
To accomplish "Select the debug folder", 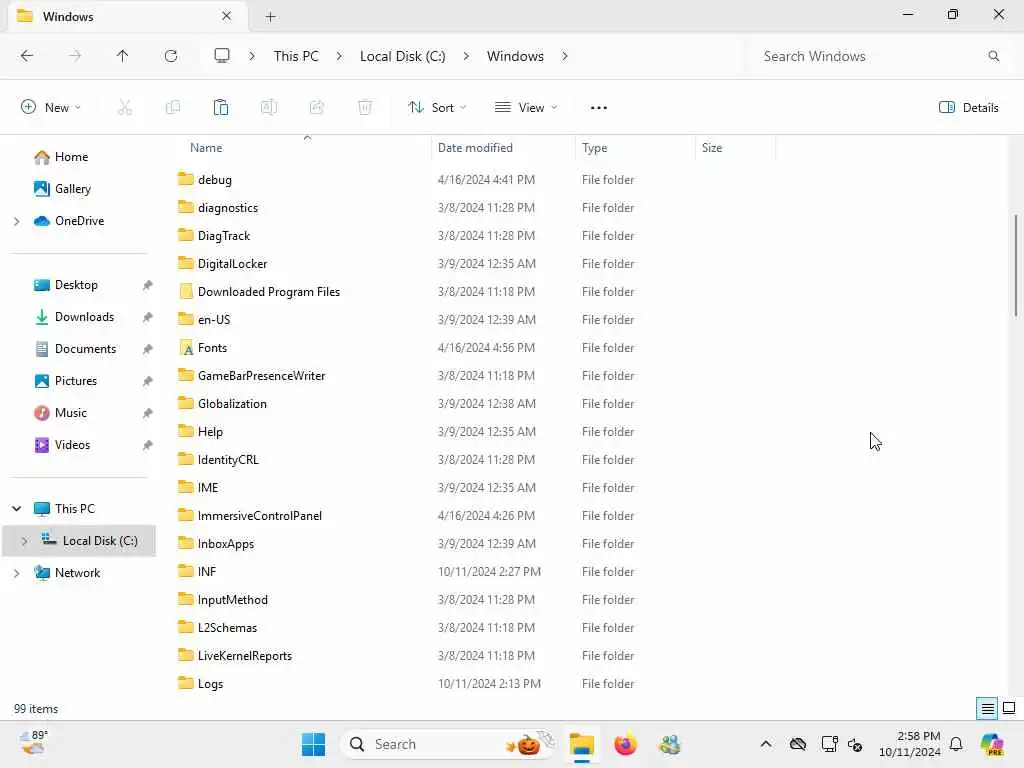I will pos(215,180).
